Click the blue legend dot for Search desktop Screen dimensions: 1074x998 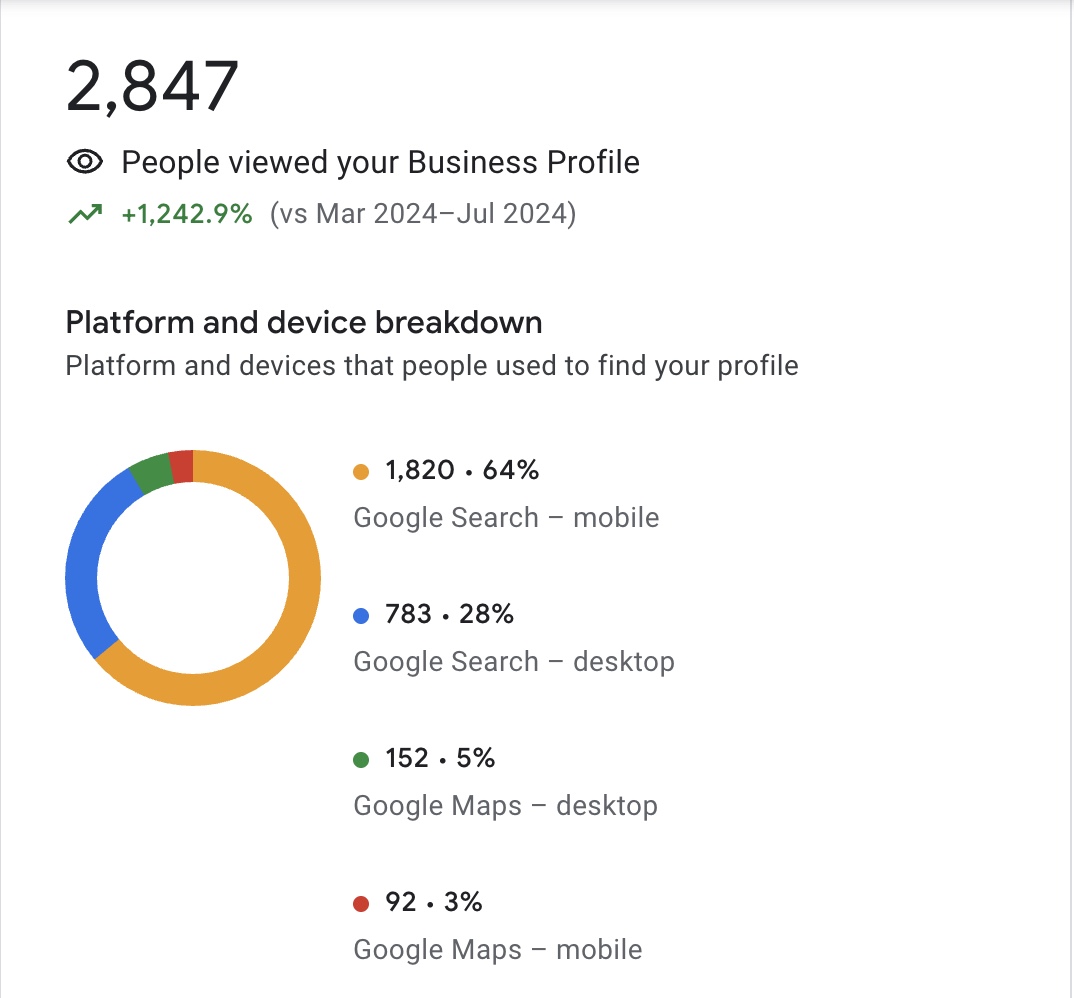click(x=361, y=616)
